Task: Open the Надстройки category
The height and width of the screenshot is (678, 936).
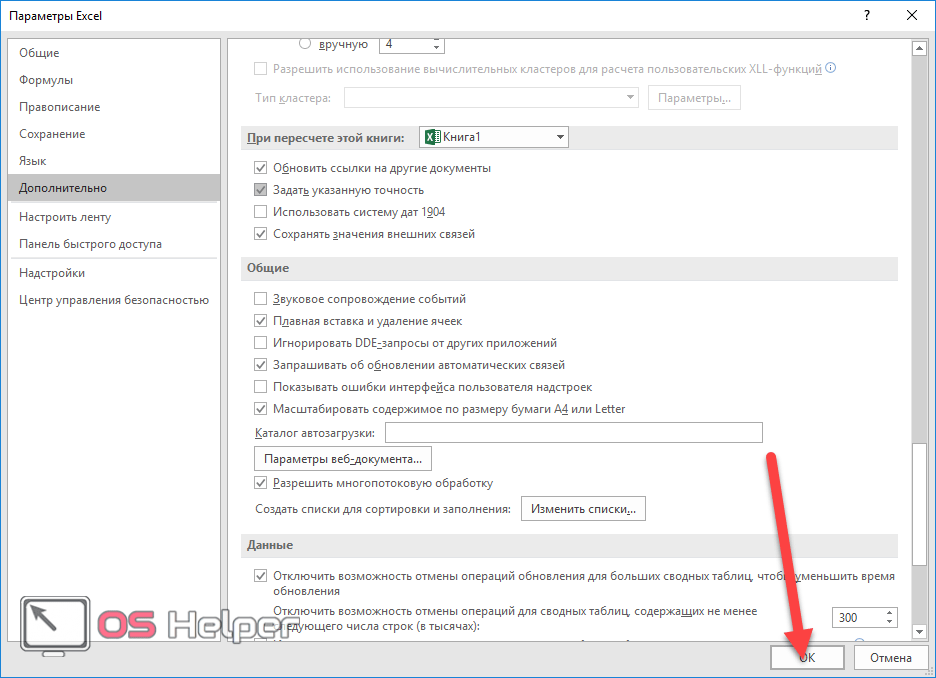Action: pos(114,273)
